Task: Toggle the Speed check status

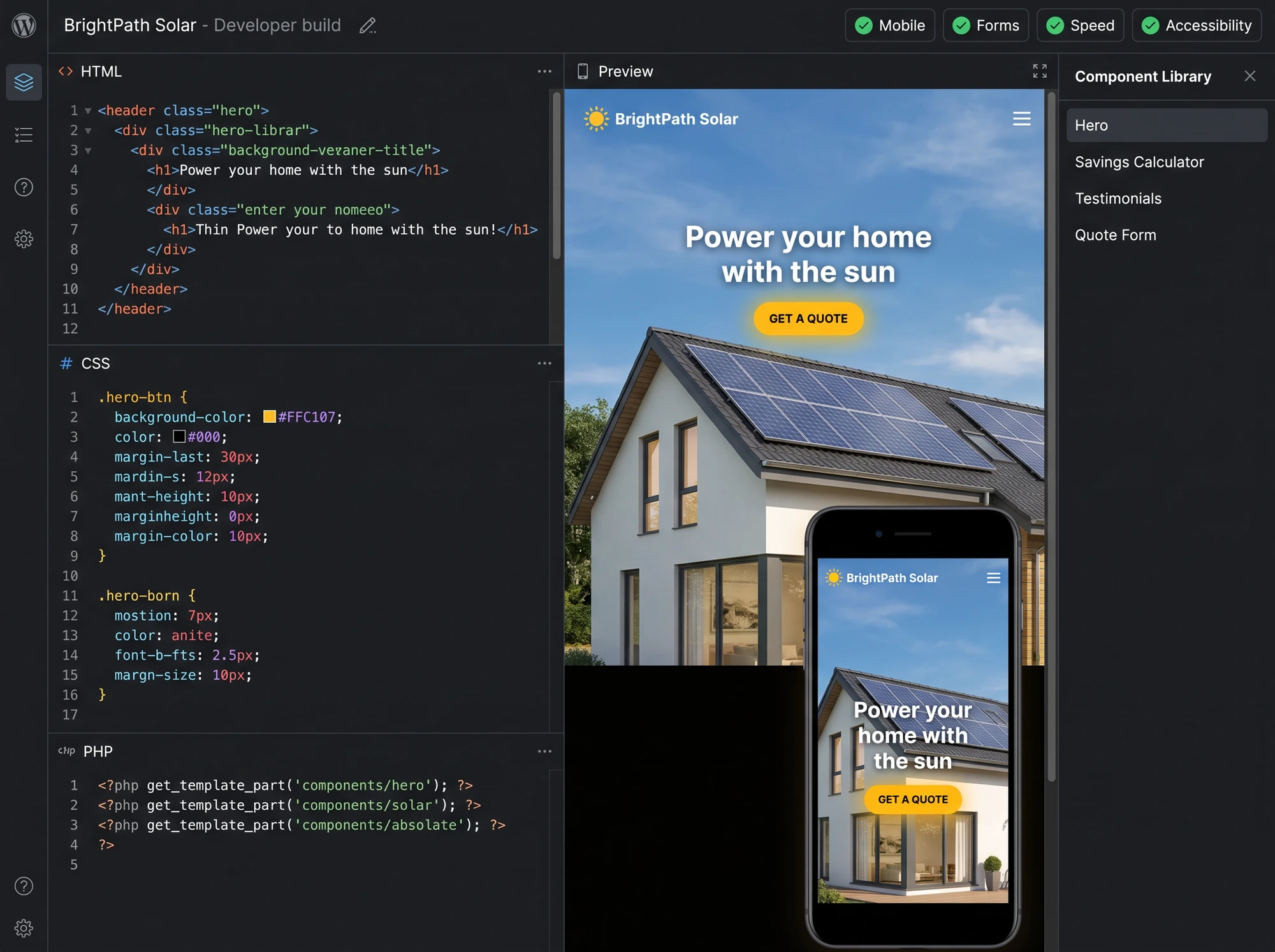Action: click(1080, 26)
